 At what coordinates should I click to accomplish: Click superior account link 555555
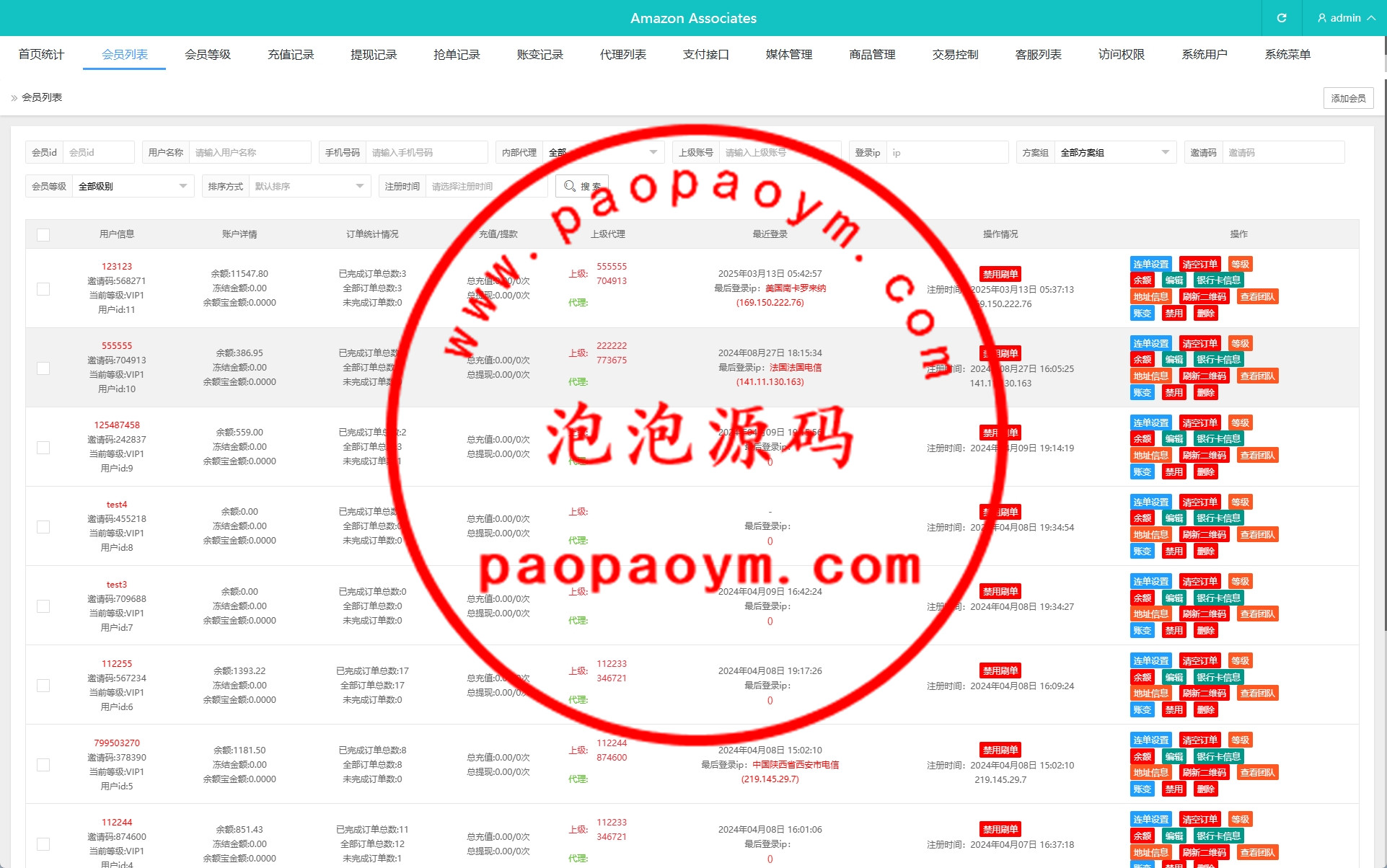tap(612, 266)
